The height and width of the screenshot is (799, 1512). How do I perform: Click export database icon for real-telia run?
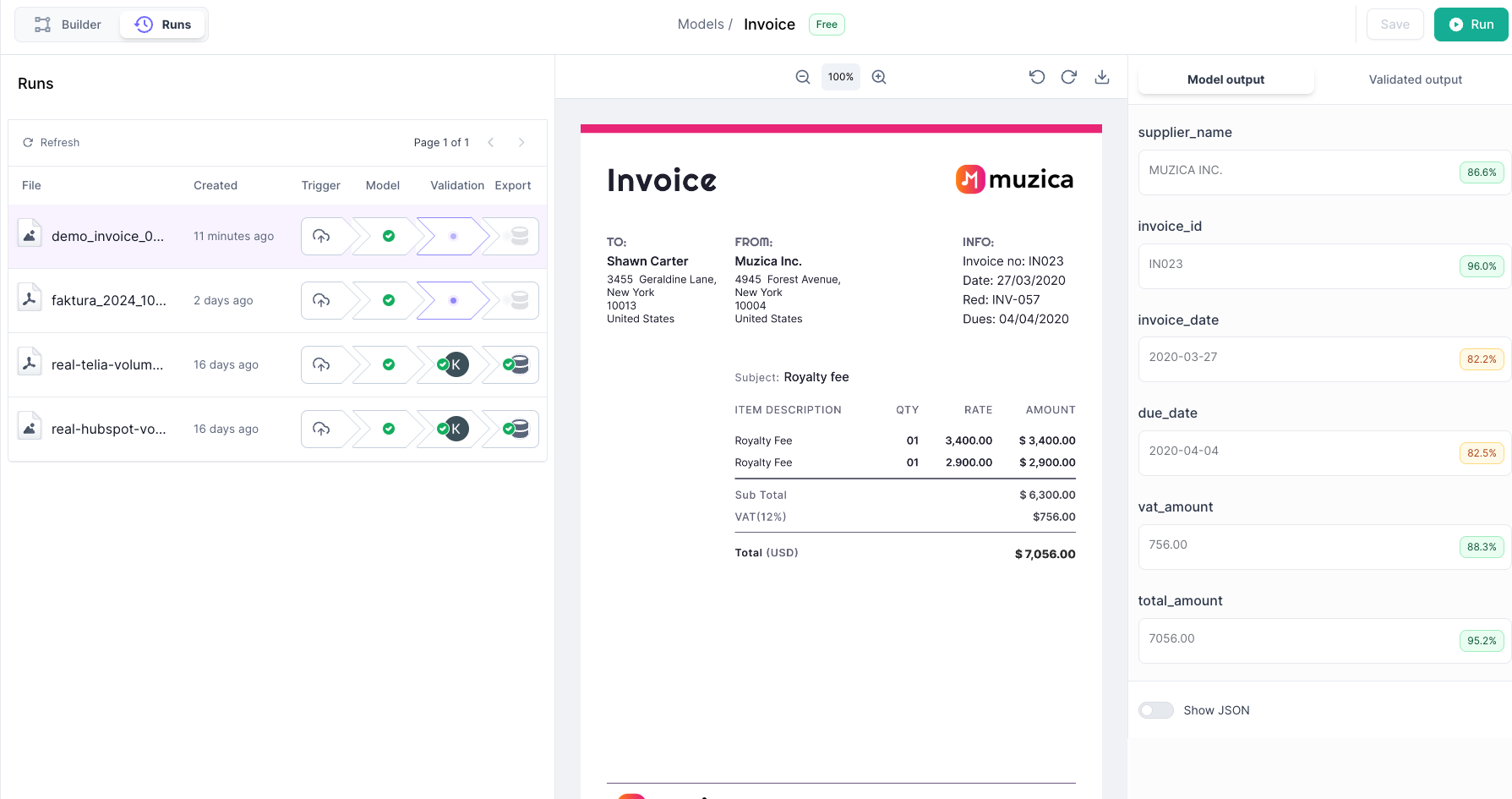(520, 365)
